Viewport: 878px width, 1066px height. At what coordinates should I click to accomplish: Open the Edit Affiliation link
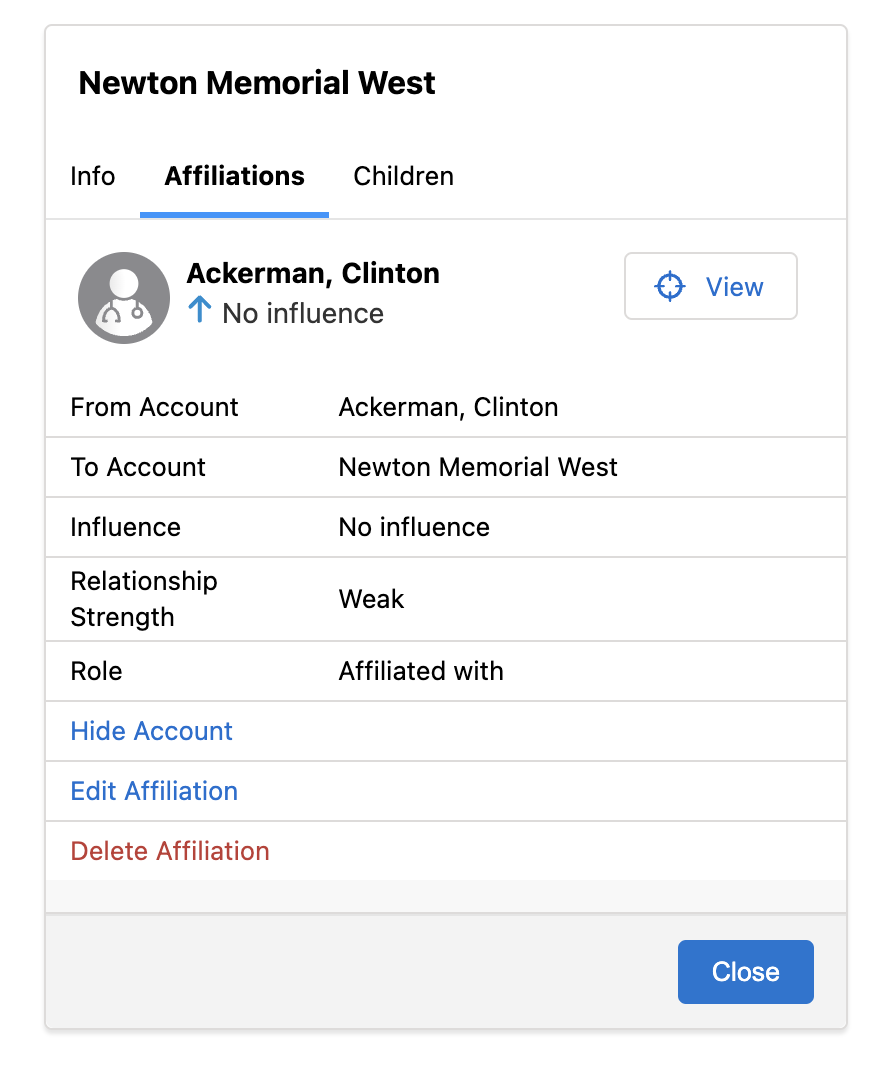(154, 791)
